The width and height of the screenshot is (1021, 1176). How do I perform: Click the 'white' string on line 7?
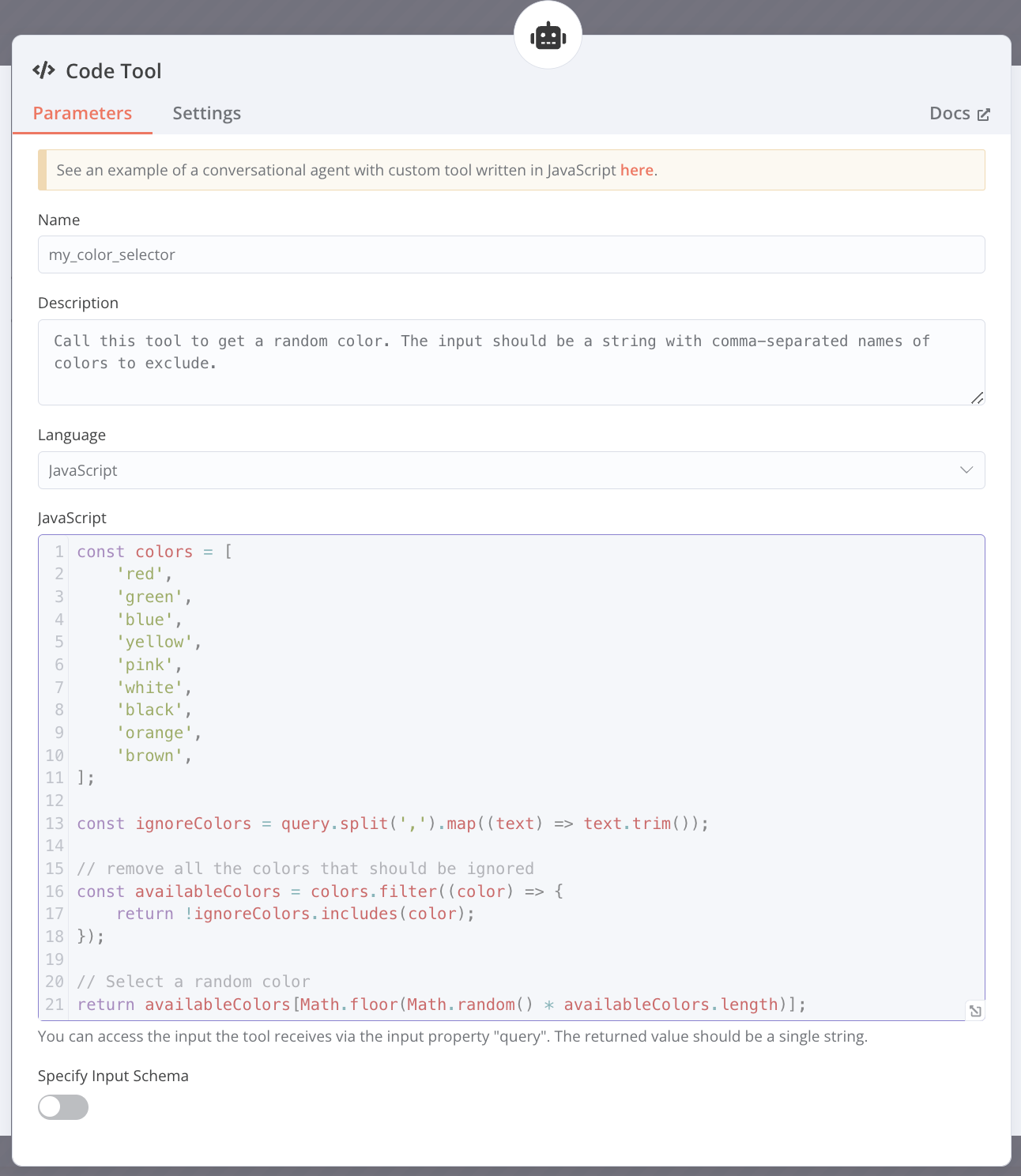[x=149, y=688]
